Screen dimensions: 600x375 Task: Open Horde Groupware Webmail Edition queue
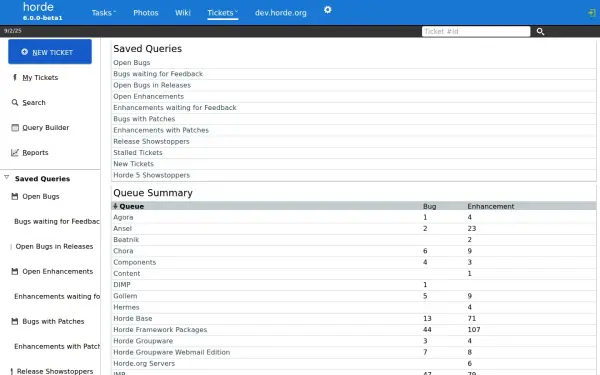click(x=171, y=352)
